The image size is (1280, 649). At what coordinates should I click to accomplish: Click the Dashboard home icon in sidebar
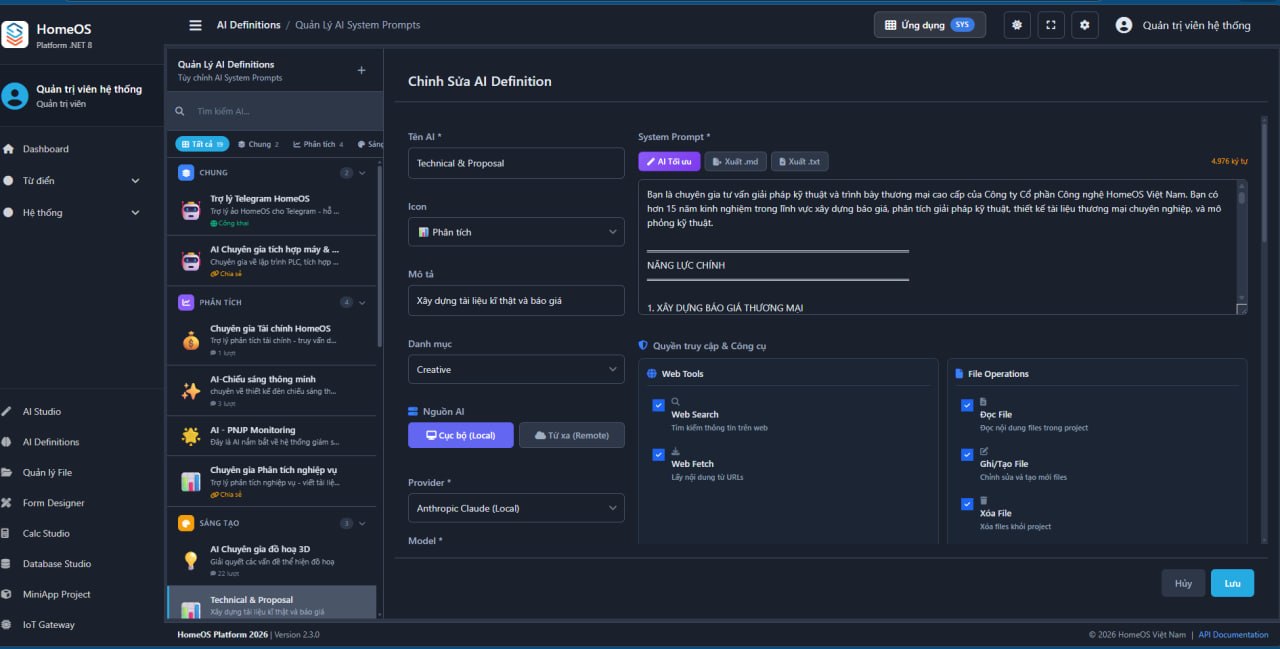click(x=8, y=149)
